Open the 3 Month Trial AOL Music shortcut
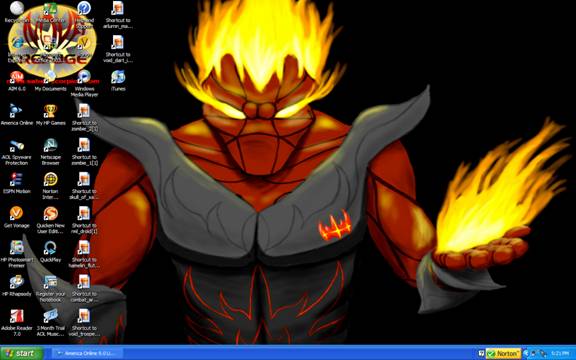 point(50,316)
